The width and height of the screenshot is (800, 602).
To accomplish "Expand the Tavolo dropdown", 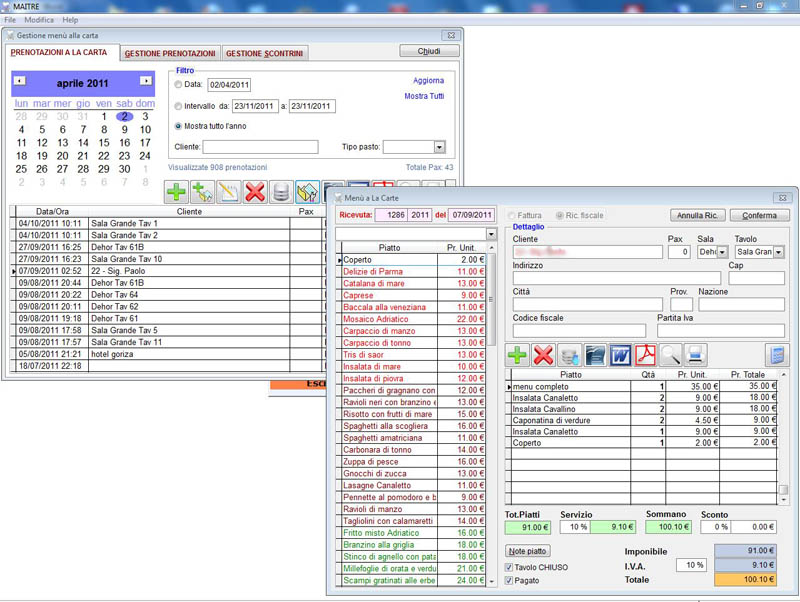I will click(779, 253).
